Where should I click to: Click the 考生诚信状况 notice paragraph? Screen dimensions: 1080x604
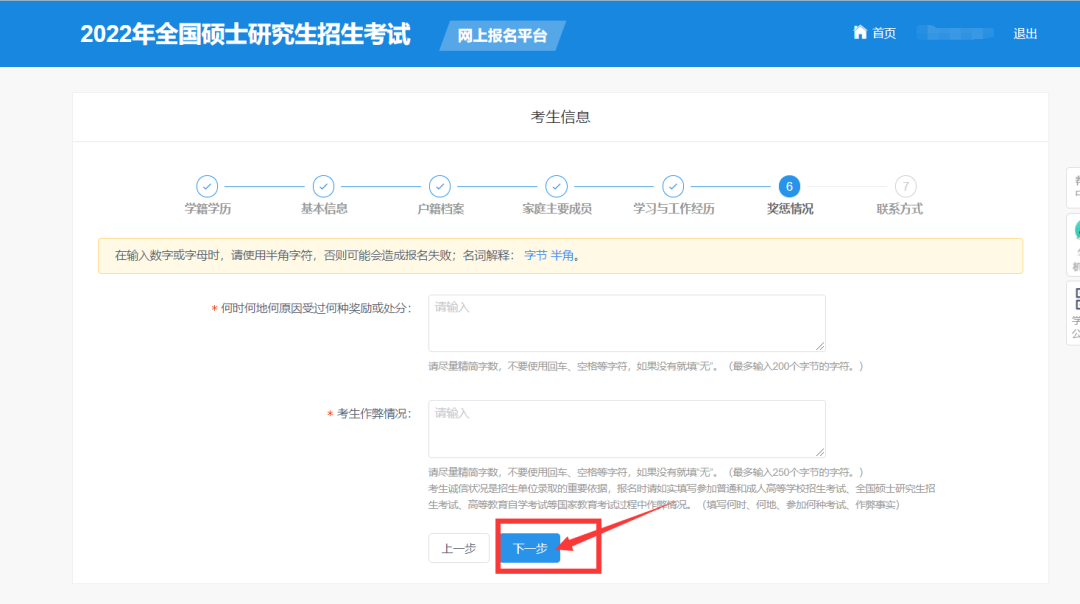click(682, 497)
